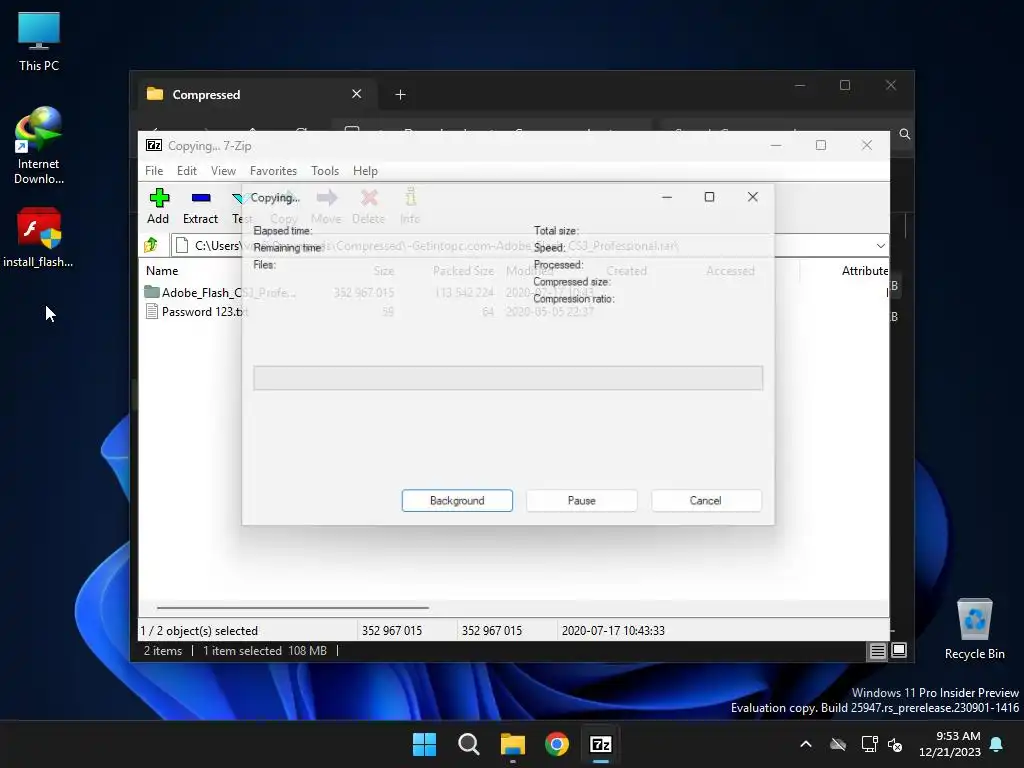Click the faded Move toolbar icon
1024x768 pixels.
(327, 198)
